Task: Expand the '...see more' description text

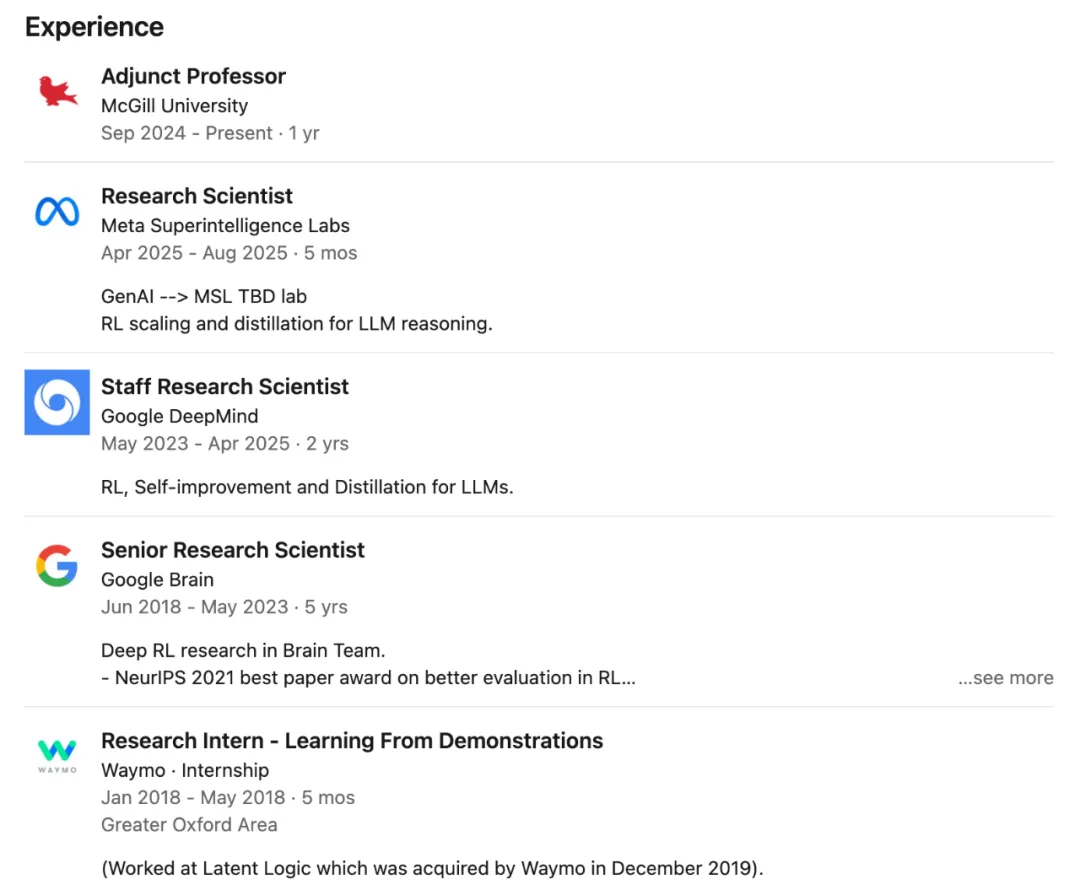Action: [1005, 678]
